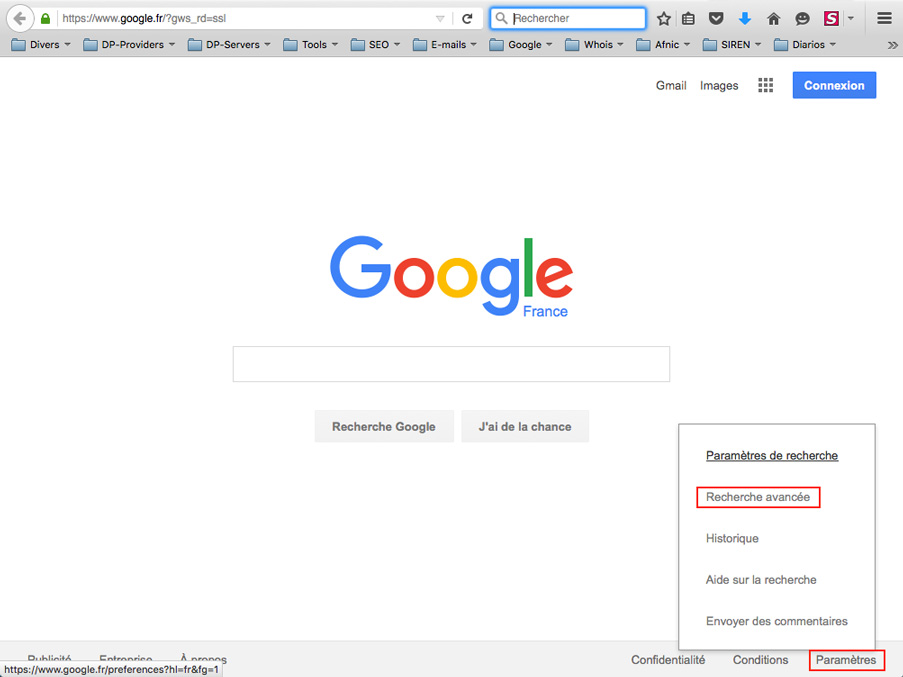Go to the home page icon
The width and height of the screenshot is (903, 677).
pos(773,18)
